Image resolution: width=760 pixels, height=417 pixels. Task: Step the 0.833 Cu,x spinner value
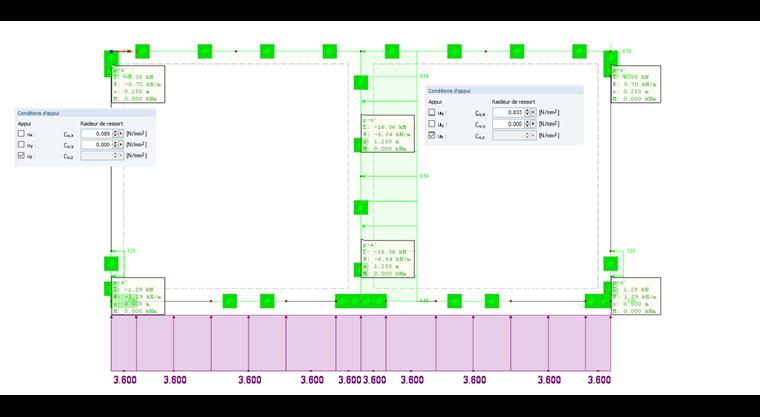tap(527, 112)
